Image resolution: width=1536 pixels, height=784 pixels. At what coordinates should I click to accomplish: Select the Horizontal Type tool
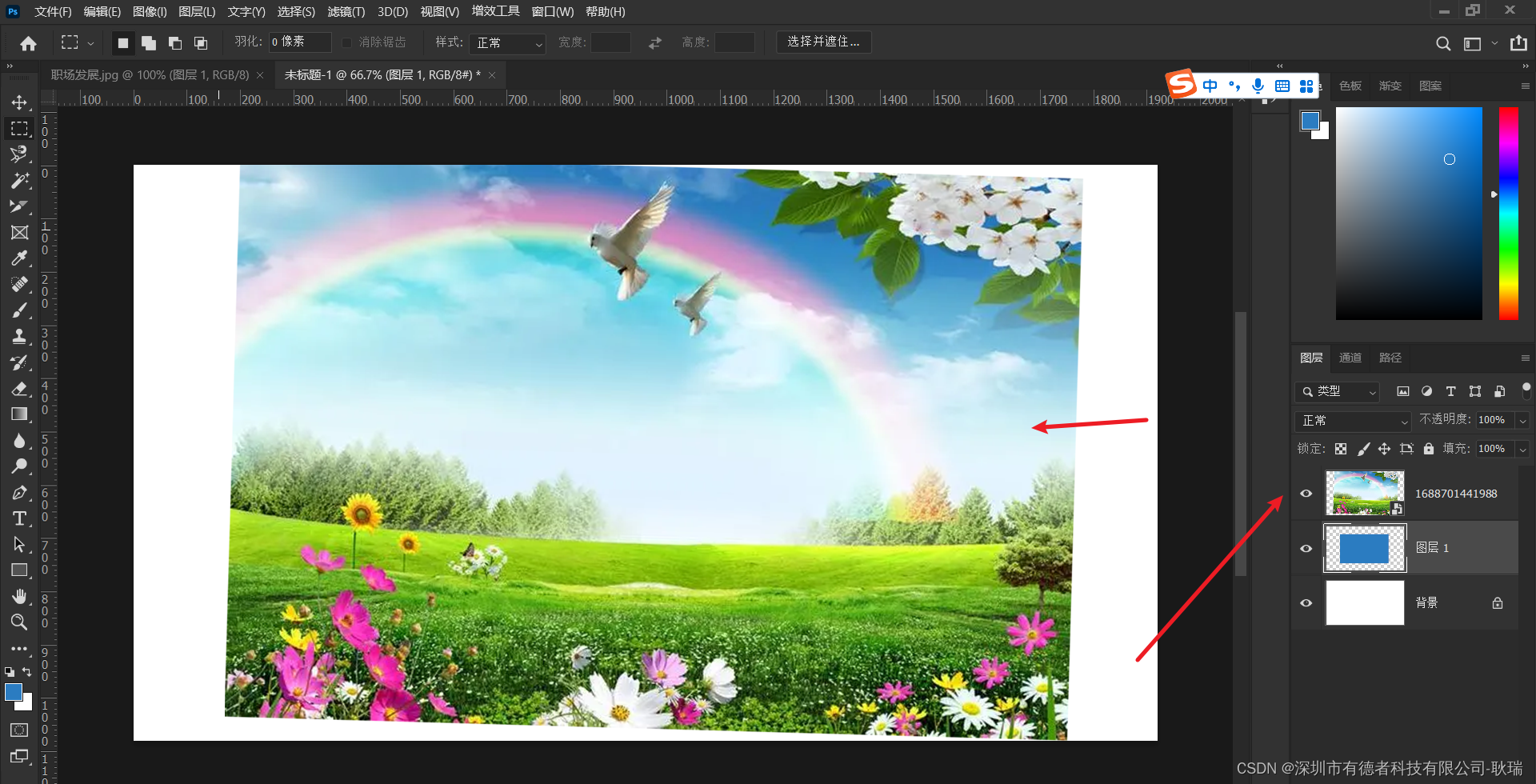[19, 518]
